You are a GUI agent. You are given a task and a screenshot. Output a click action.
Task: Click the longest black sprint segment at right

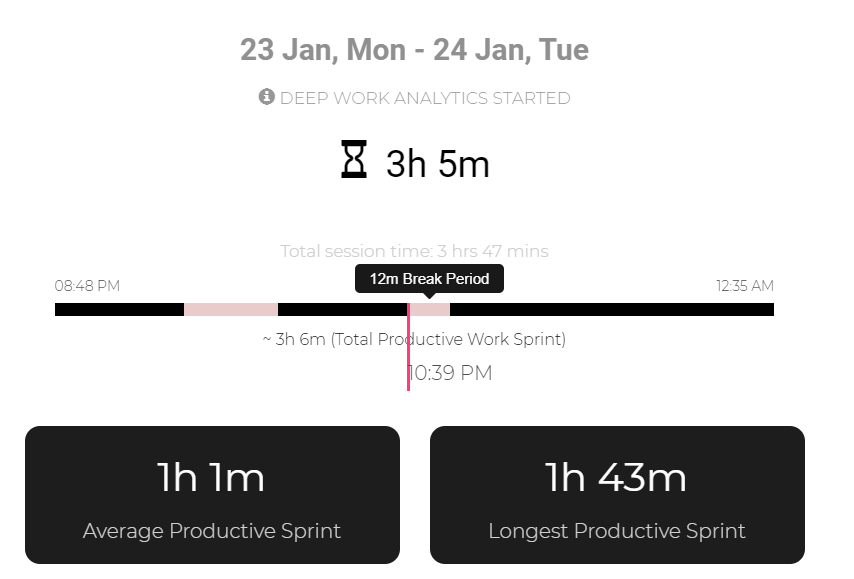[612, 309]
